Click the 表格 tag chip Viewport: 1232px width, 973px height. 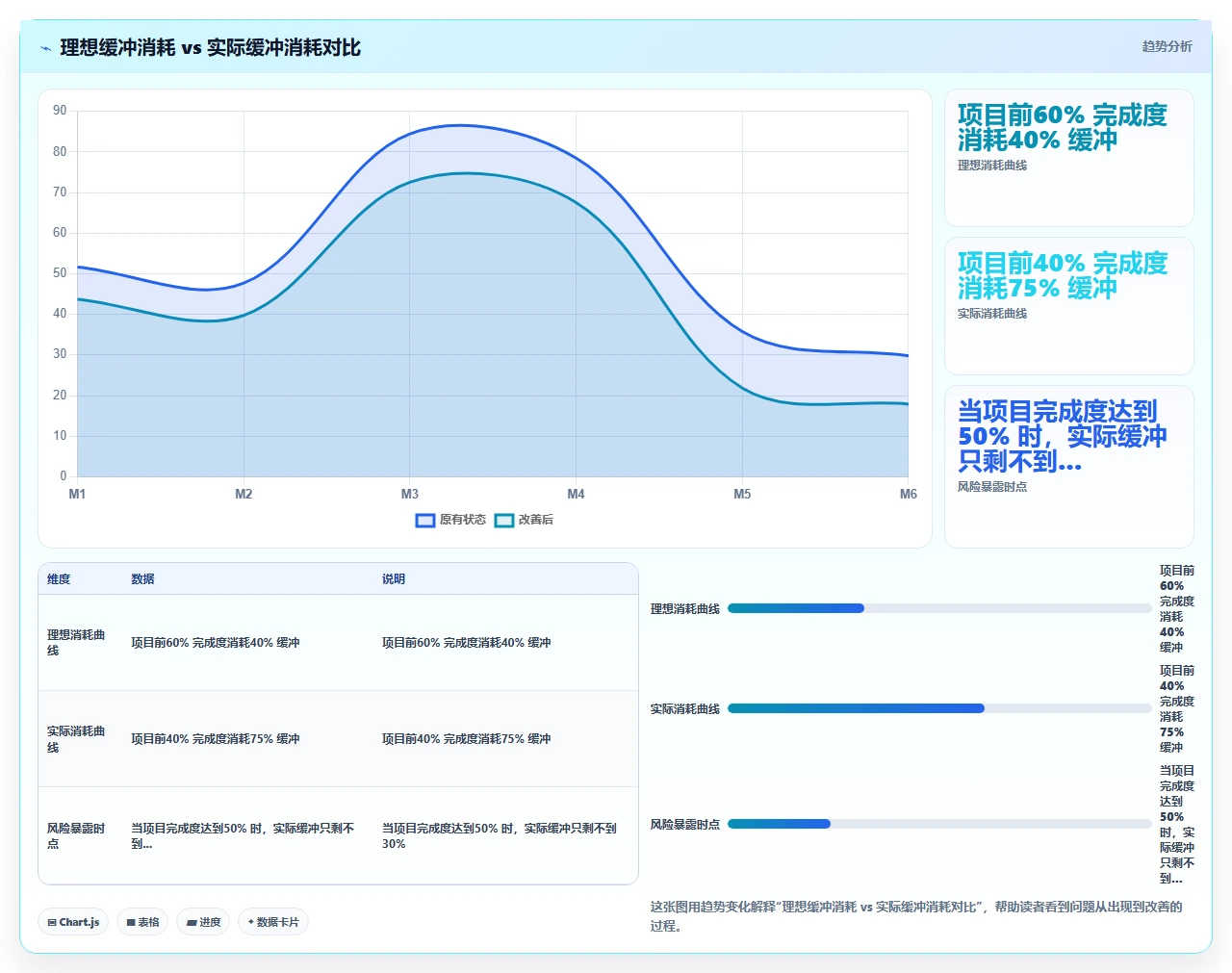point(142,922)
